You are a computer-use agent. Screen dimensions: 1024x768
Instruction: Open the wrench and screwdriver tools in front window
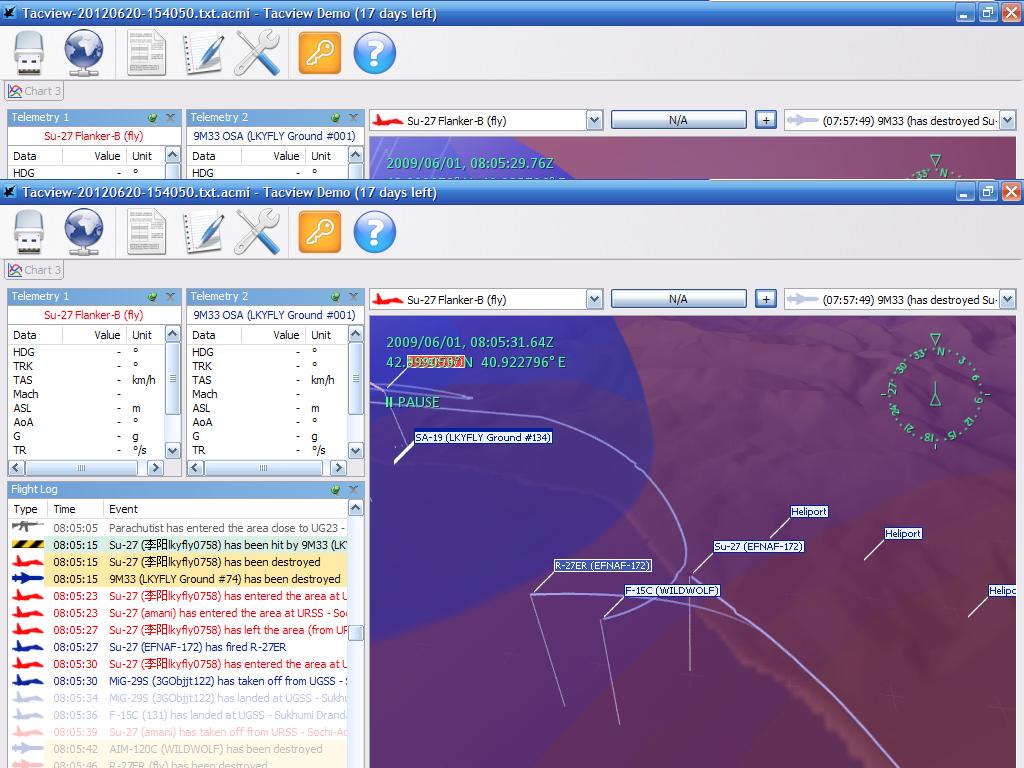[x=257, y=232]
